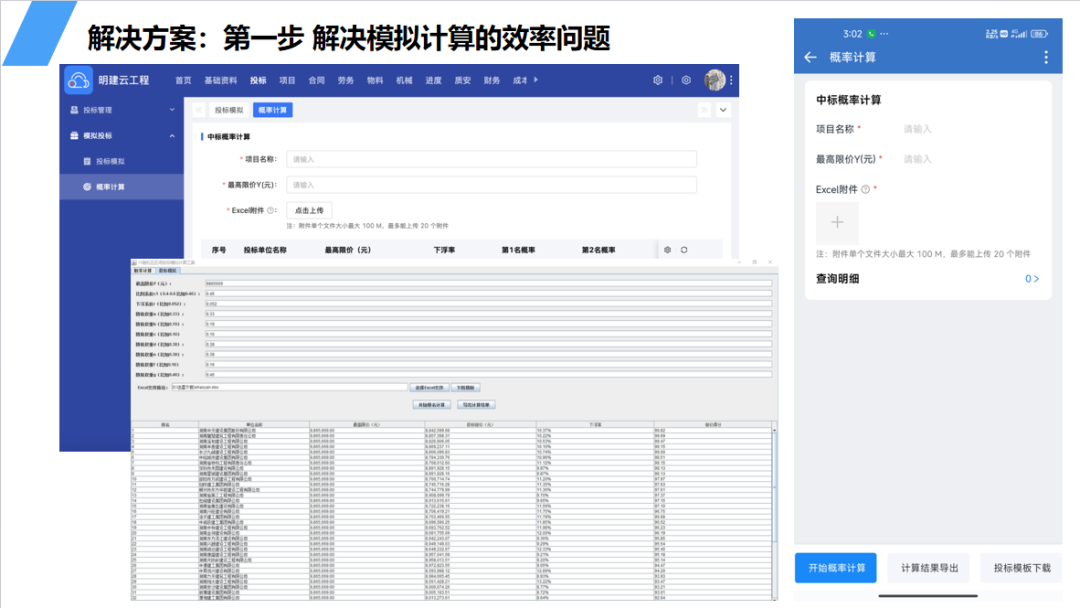Focus the 项目名称 input in web form

(491, 159)
